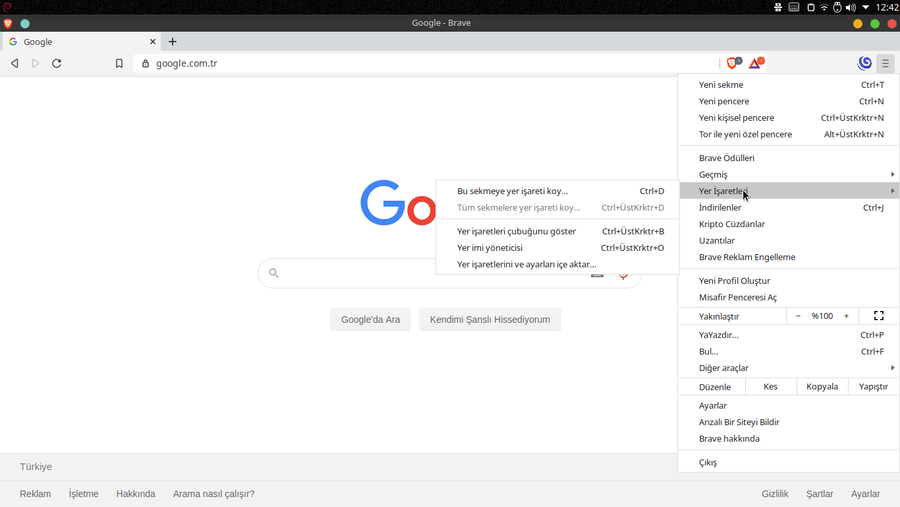Viewport: 900px width, 507px height.
Task: Click the volume icon in system tray
Action: [x=851, y=7]
